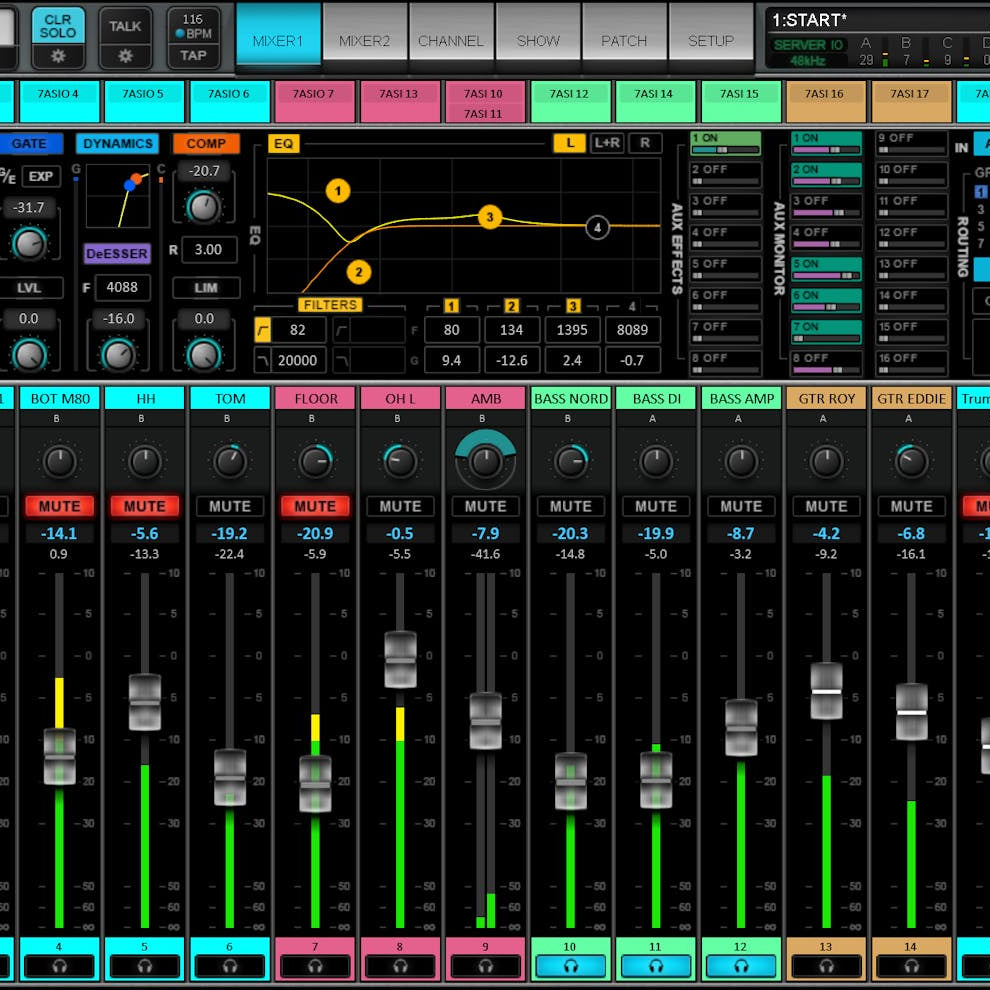Click the GTR EDDIE channel fader
This screenshot has width=990, height=990.
coord(911,713)
